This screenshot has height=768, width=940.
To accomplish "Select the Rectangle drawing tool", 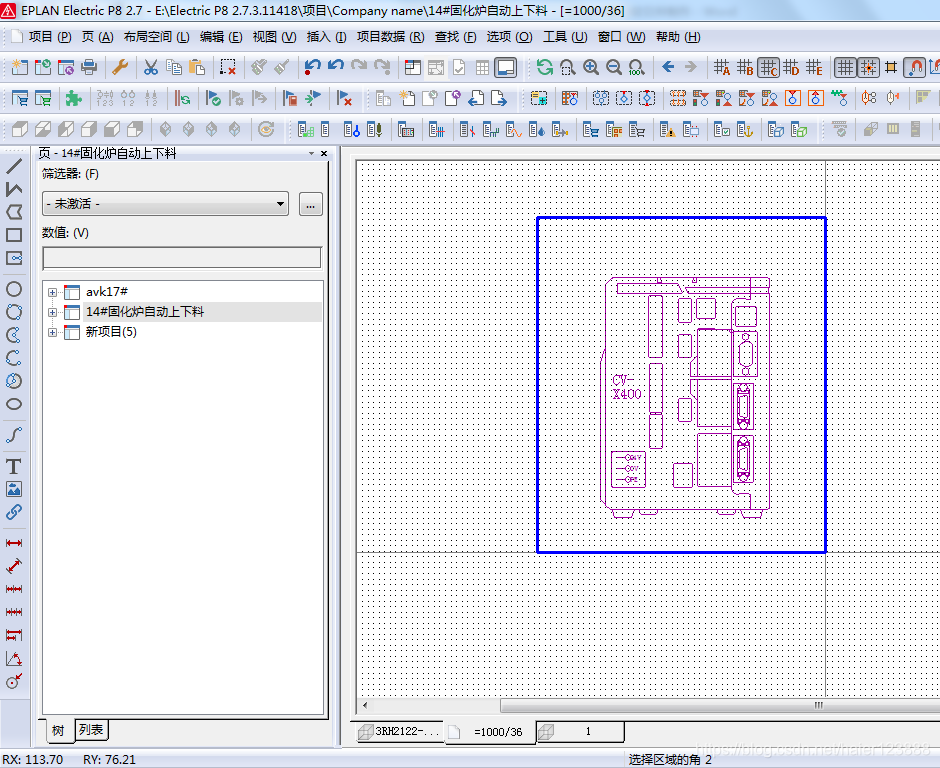I will tap(14, 235).
